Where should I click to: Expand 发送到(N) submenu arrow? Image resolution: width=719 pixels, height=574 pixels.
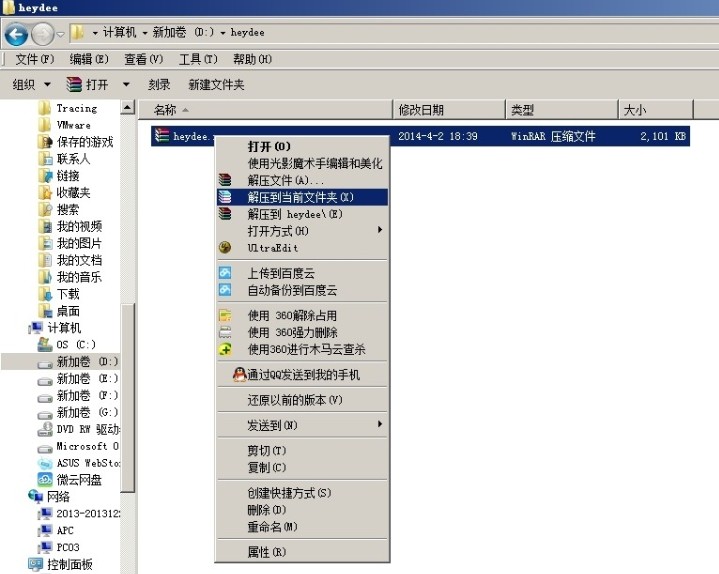380,424
